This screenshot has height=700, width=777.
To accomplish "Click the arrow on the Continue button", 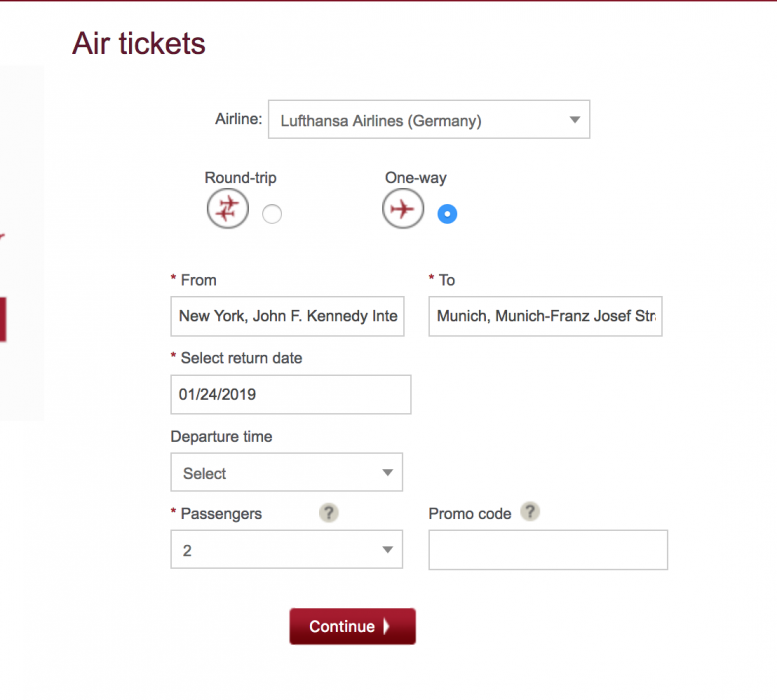I will 387,627.
